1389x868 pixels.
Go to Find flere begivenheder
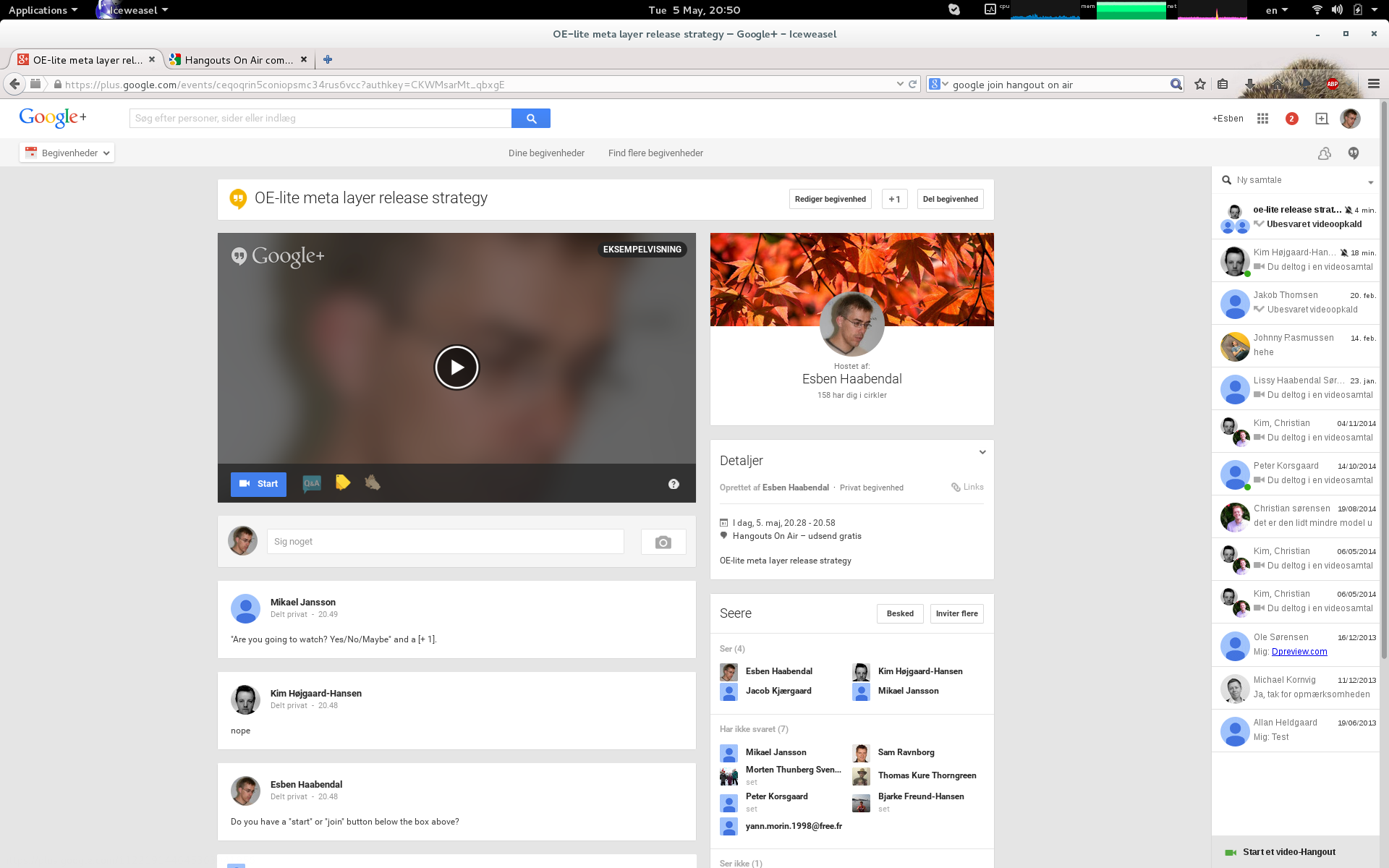coord(655,153)
